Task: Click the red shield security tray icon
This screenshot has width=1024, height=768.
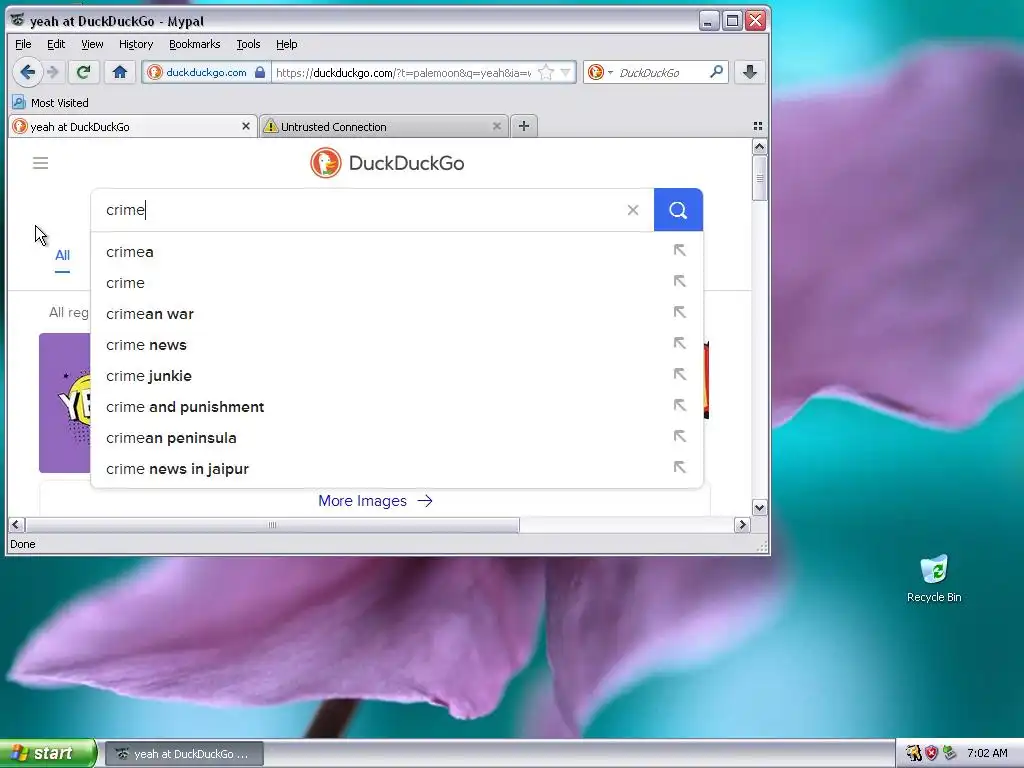Action: 931,753
